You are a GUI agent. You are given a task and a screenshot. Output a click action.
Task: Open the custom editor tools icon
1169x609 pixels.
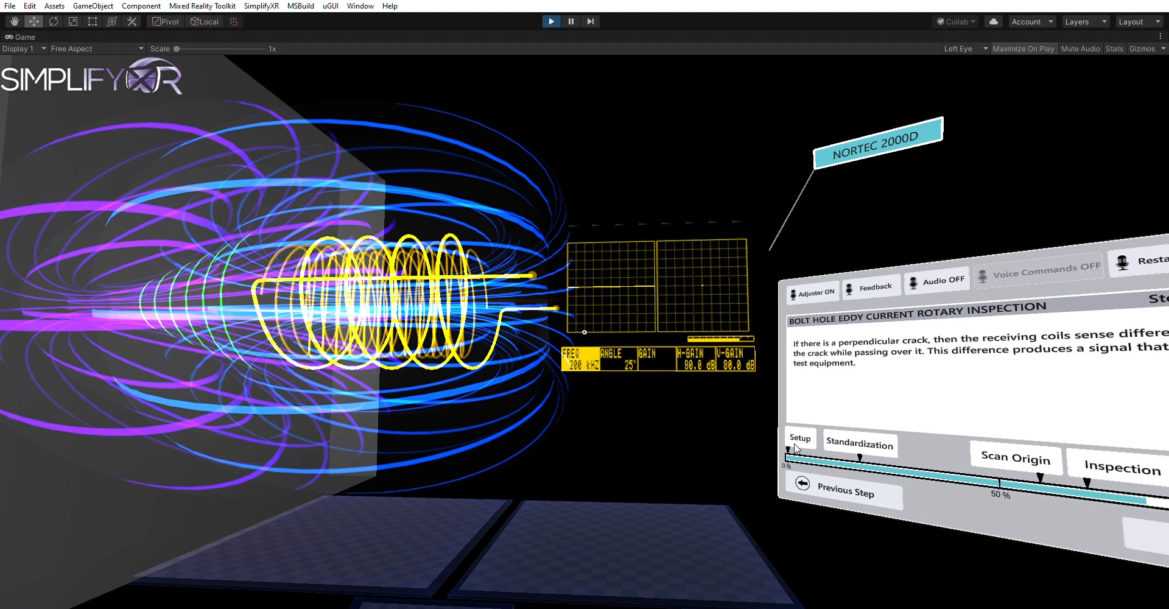click(x=132, y=22)
